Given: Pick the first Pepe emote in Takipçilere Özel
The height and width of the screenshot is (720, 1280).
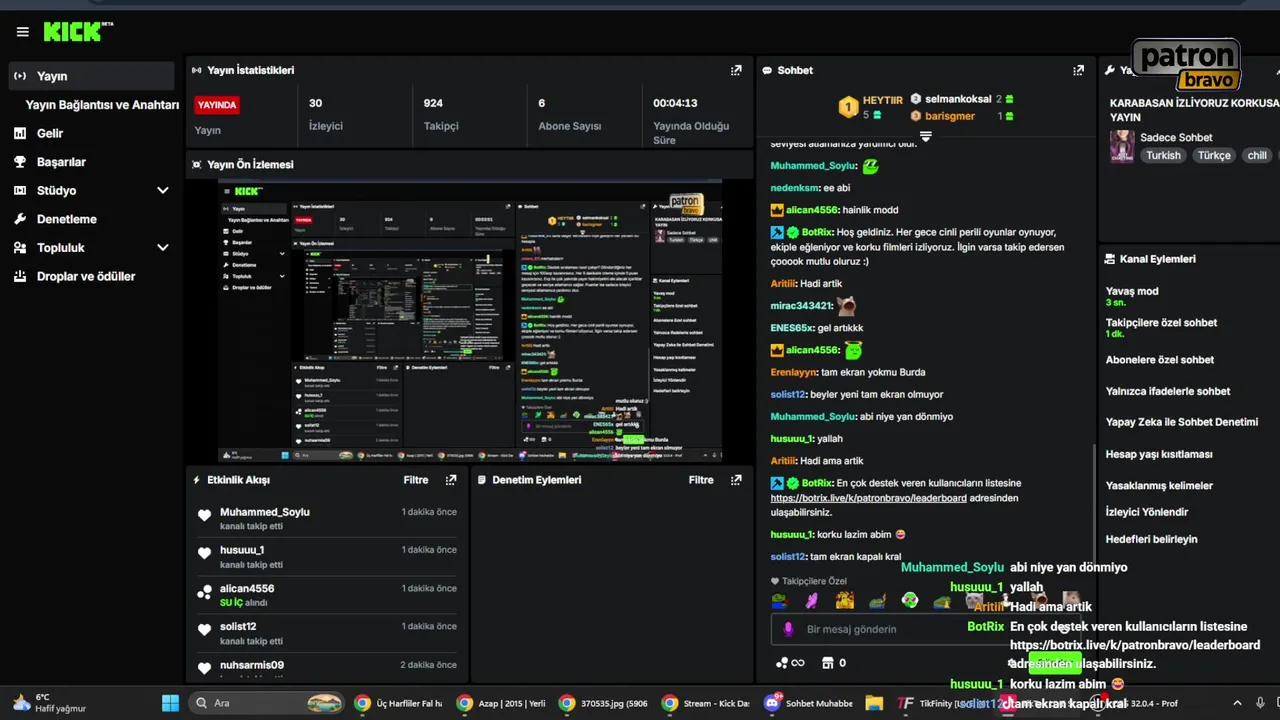Looking at the screenshot, I should [x=779, y=601].
